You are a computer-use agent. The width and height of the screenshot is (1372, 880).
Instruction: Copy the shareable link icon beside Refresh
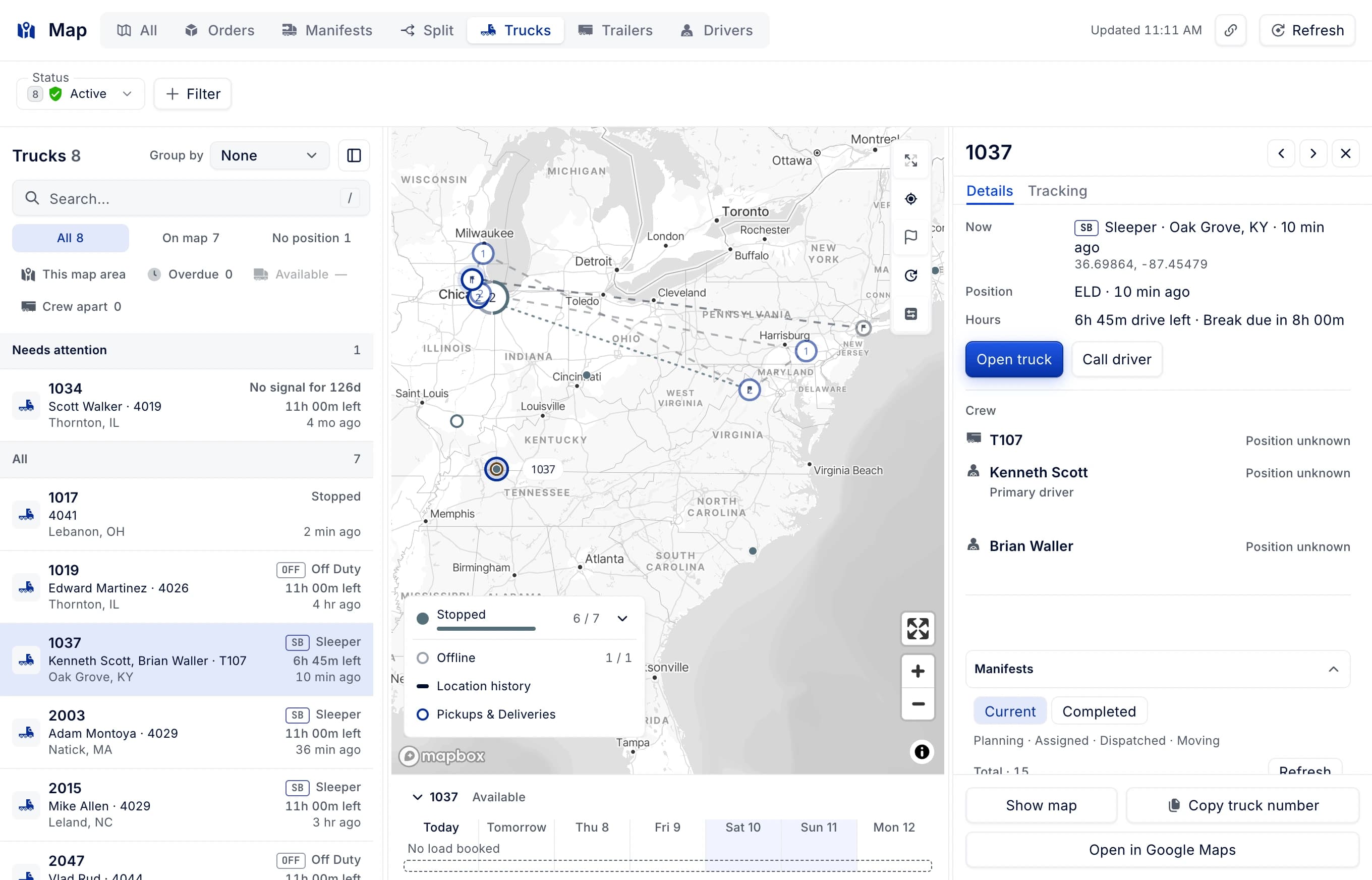tap(1230, 30)
